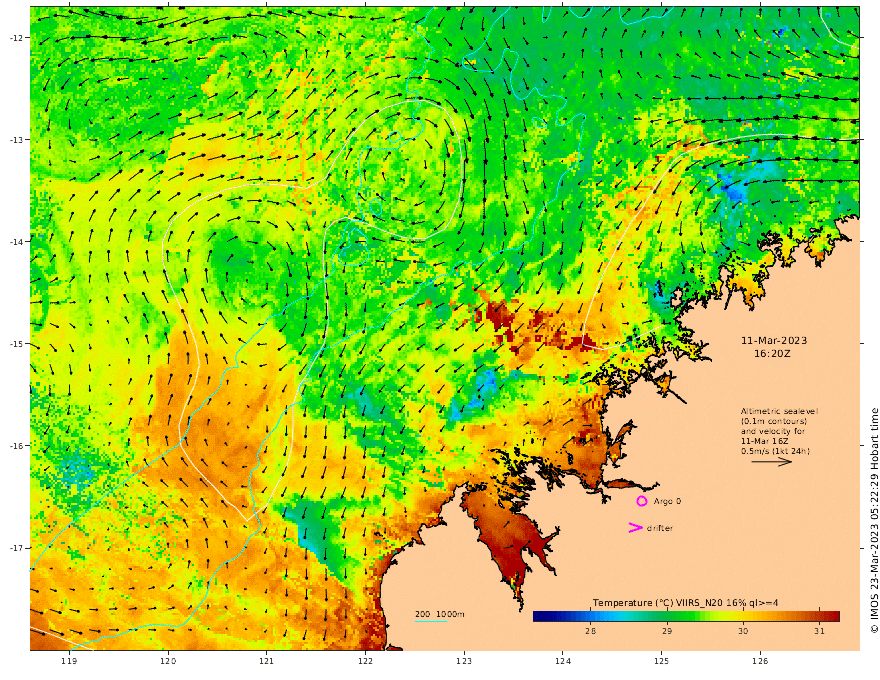This screenshot has width=880, height=680.
Task: Click the latitude axis label -15
Action: [16, 344]
